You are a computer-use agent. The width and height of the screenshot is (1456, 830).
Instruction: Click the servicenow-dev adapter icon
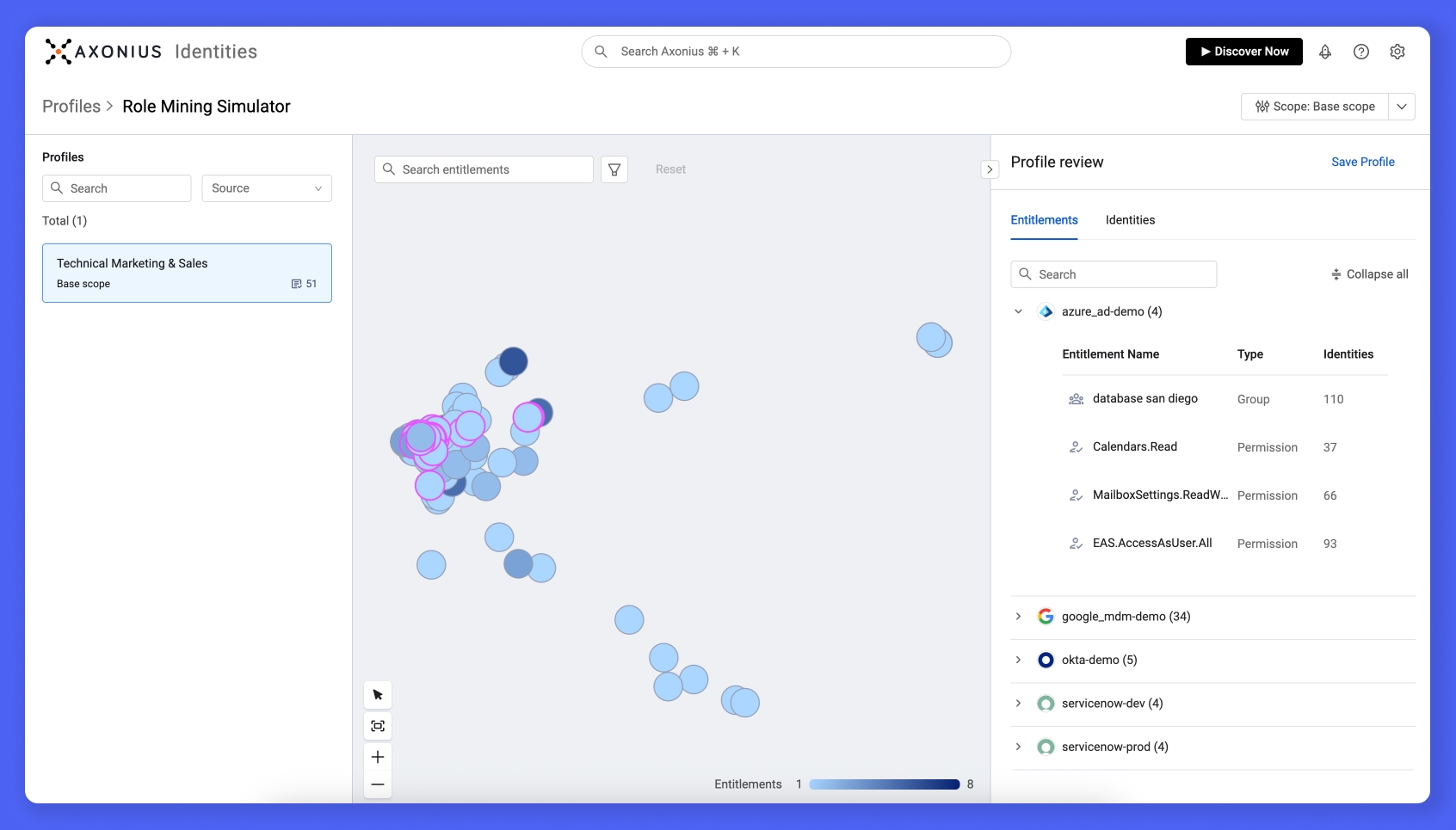coord(1046,704)
